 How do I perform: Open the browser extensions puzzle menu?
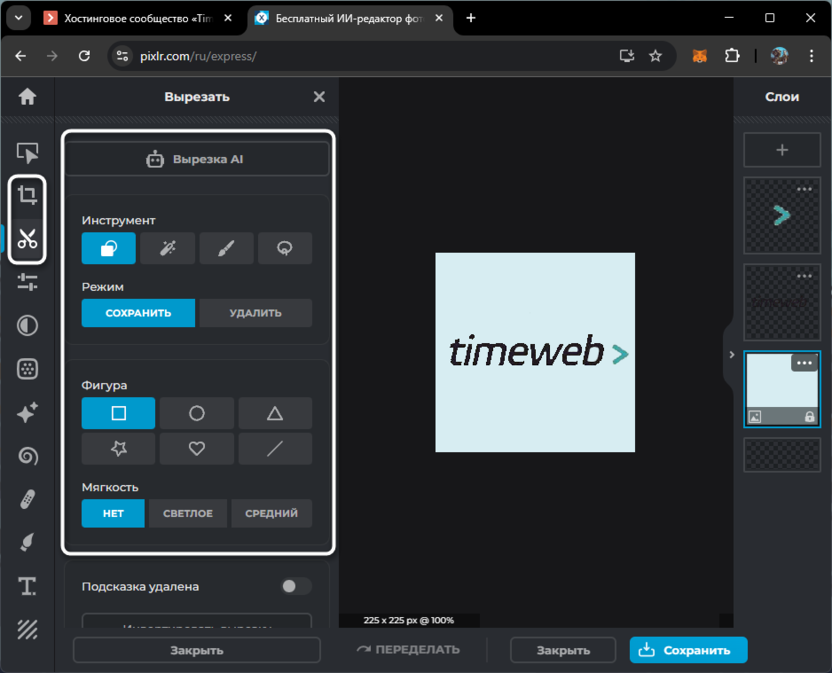(732, 56)
